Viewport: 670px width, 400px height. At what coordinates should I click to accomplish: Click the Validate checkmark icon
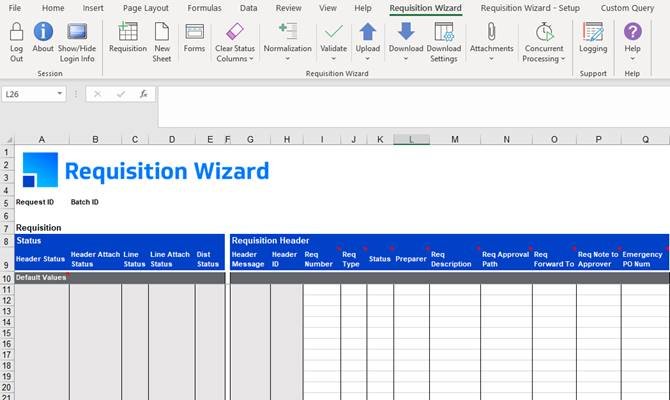click(x=334, y=31)
